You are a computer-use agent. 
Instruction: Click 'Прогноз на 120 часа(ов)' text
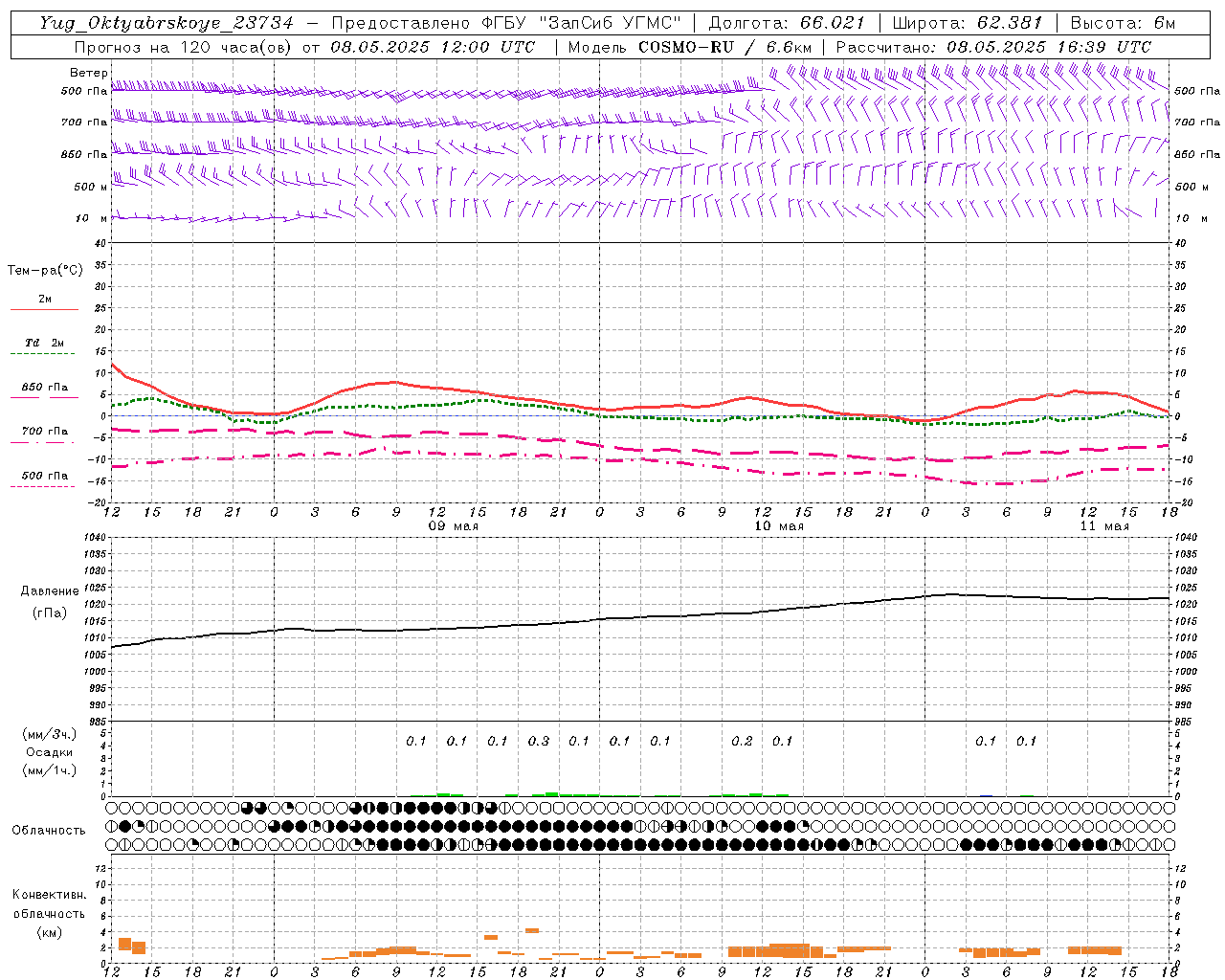pos(184,47)
